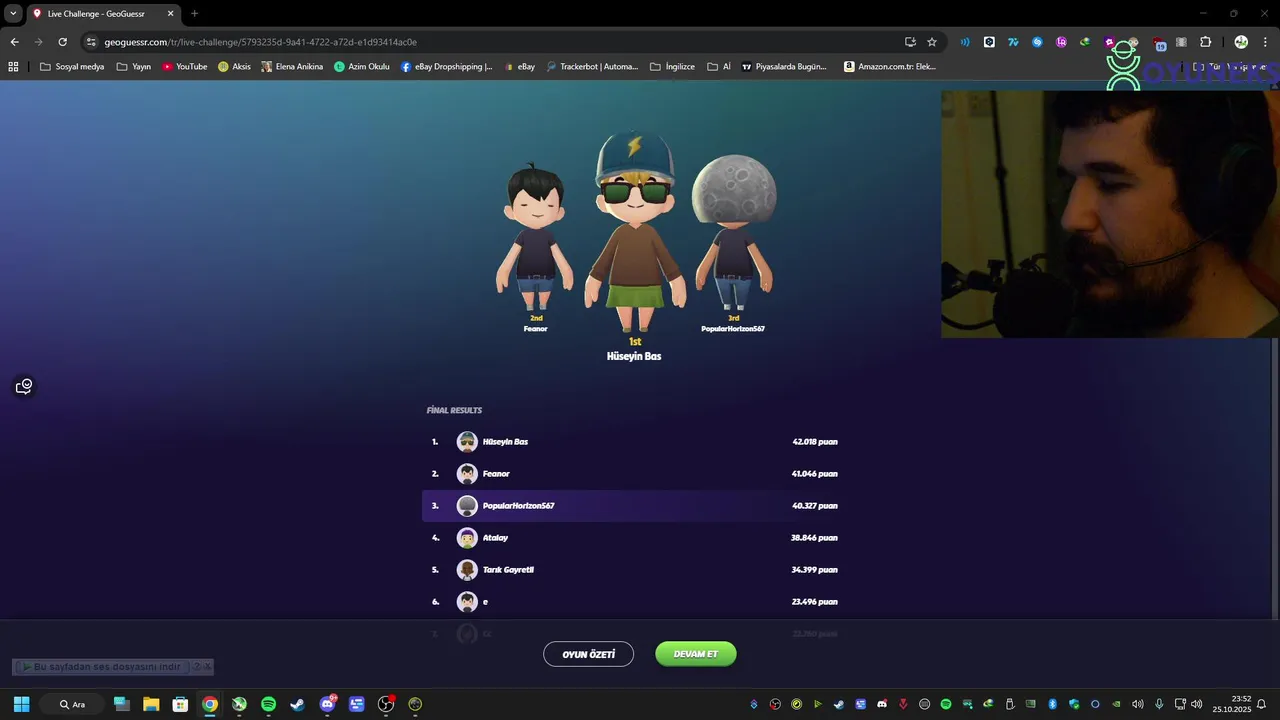This screenshot has width=1280, height=720.
Task: Select highlighted PopularHorizon567 results row
Action: [634, 505]
